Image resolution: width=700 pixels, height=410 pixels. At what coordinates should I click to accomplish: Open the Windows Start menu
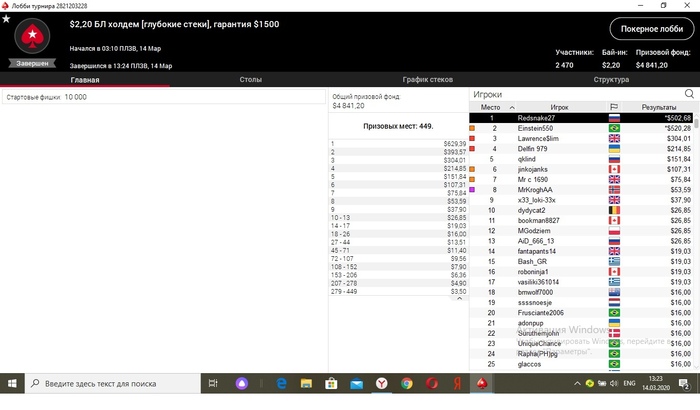pyautogui.click(x=12, y=384)
